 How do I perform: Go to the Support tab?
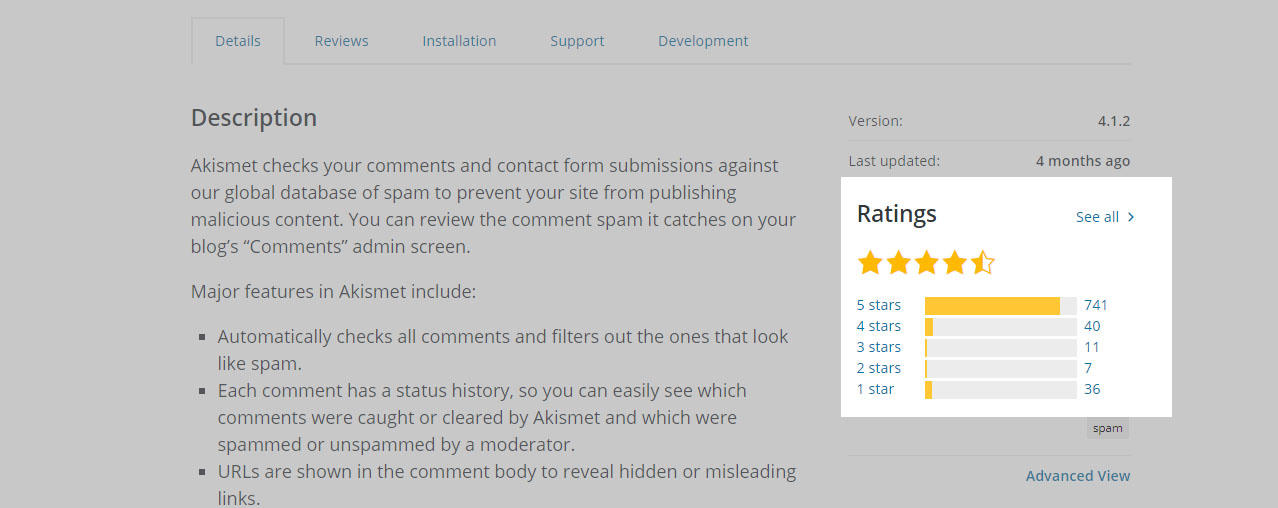click(x=577, y=41)
